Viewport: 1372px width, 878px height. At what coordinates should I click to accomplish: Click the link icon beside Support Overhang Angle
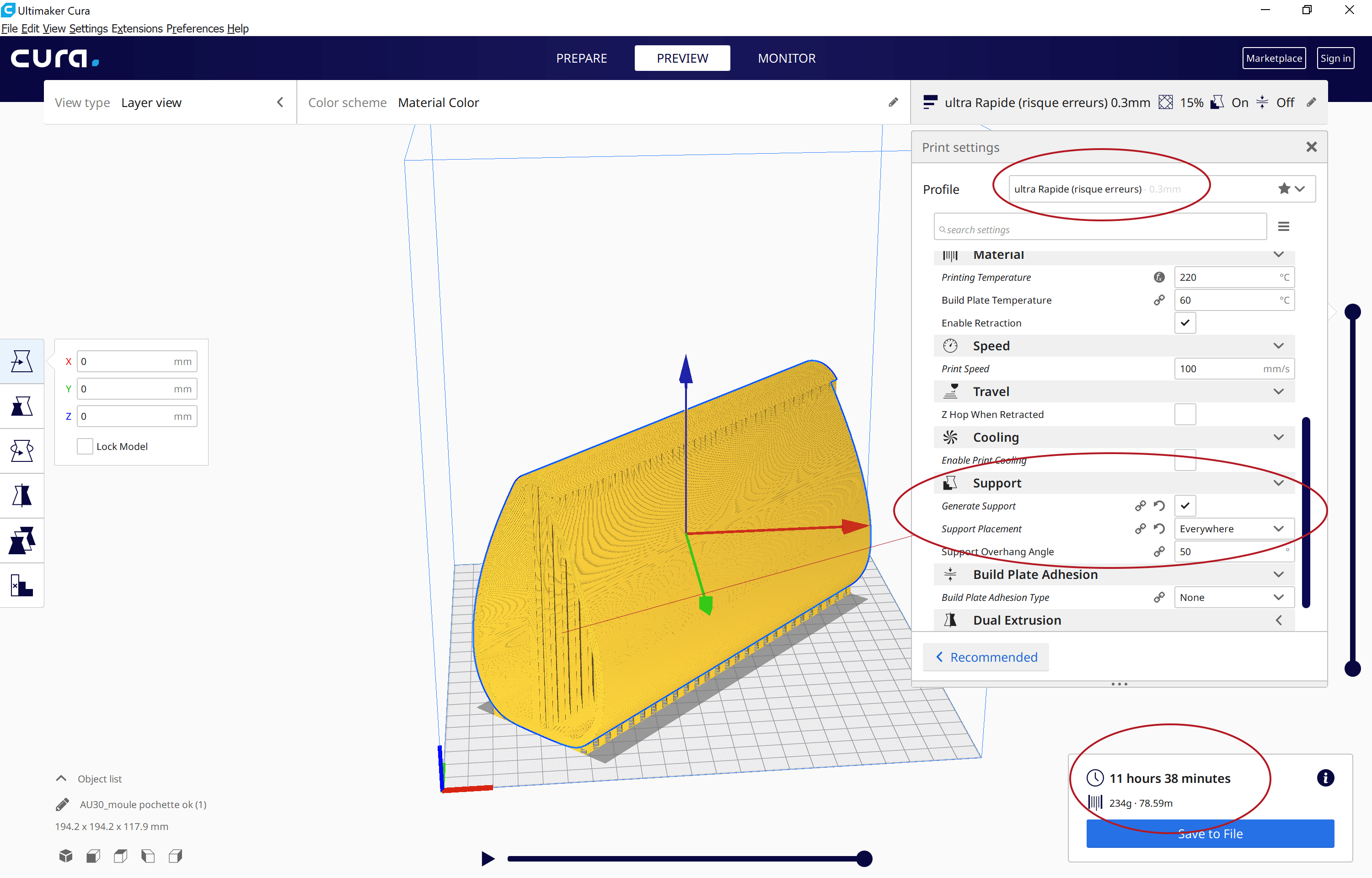coord(1159,551)
